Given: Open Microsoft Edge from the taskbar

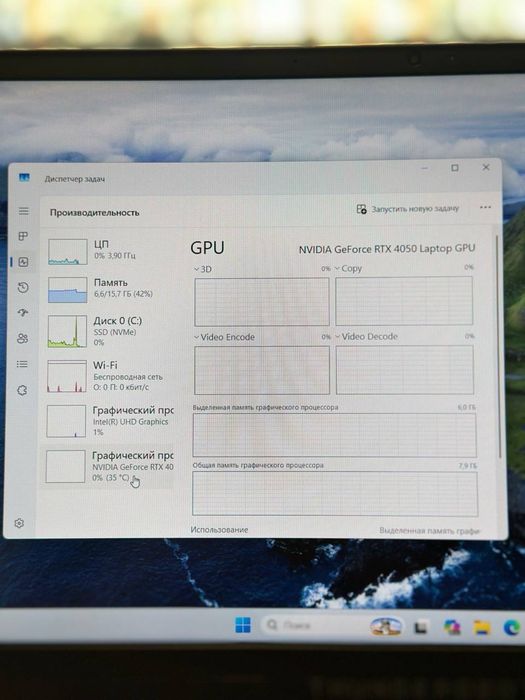Looking at the screenshot, I should point(512,628).
